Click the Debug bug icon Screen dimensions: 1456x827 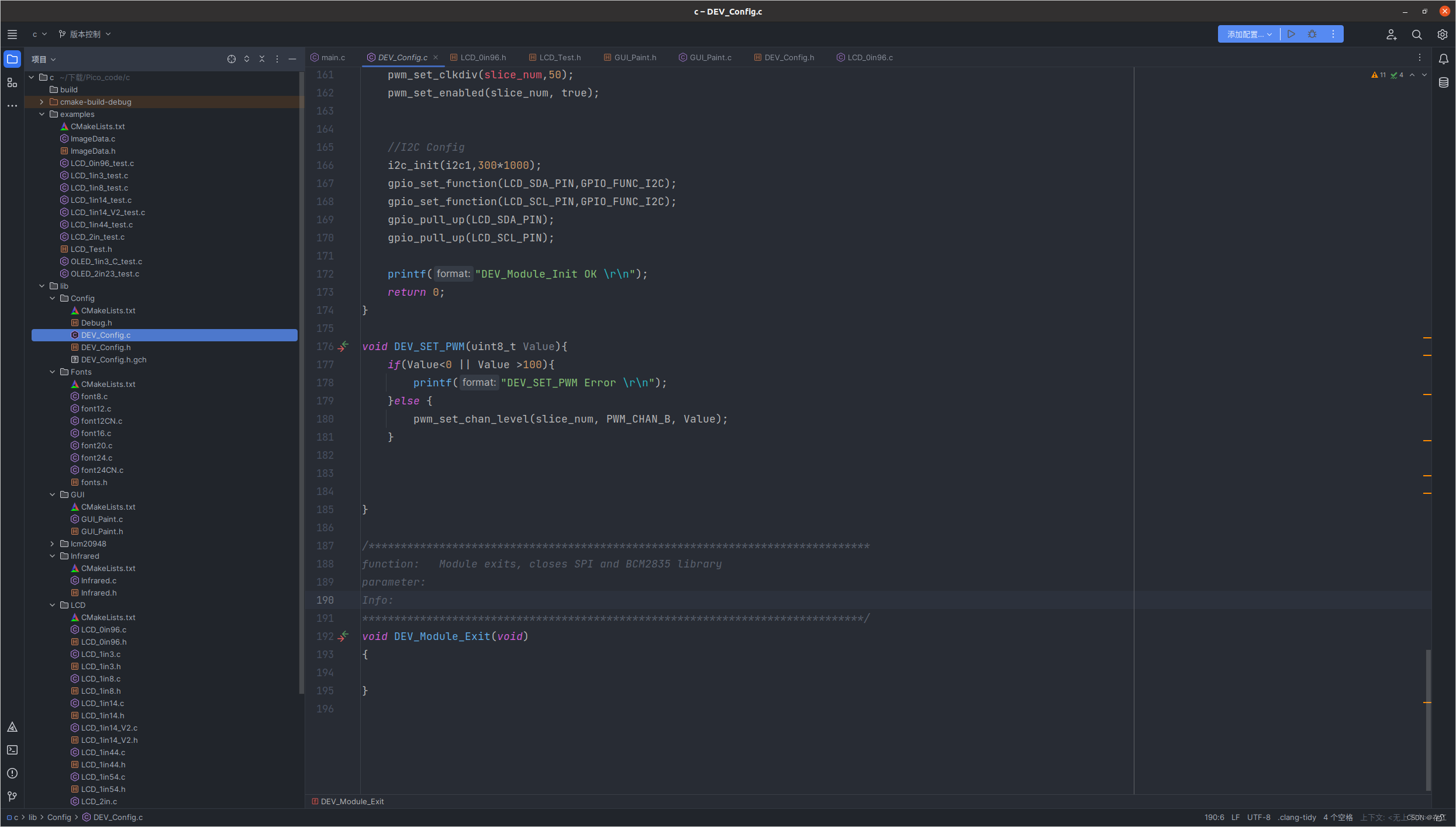pyautogui.click(x=1312, y=34)
